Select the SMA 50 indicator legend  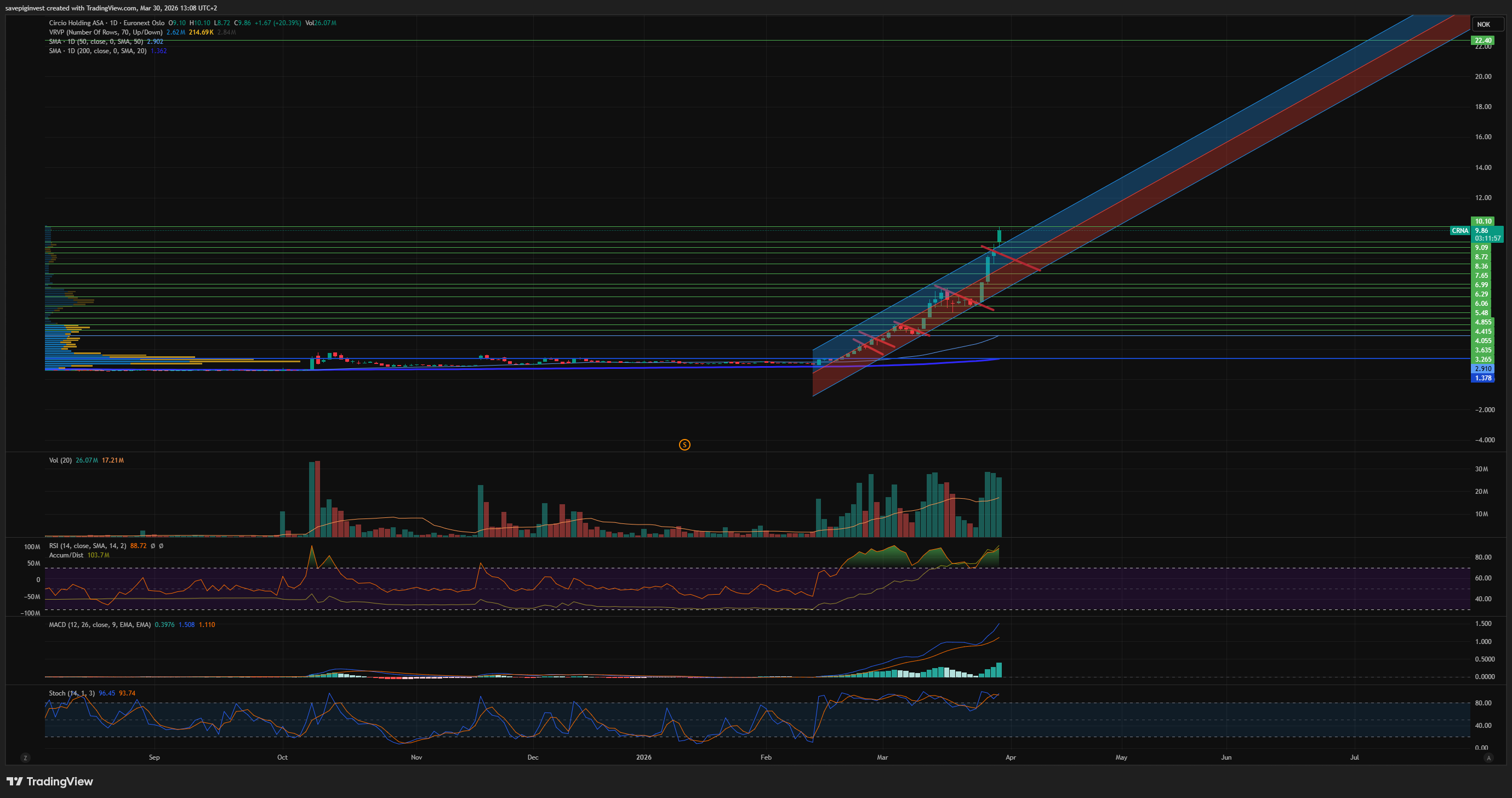(96, 42)
